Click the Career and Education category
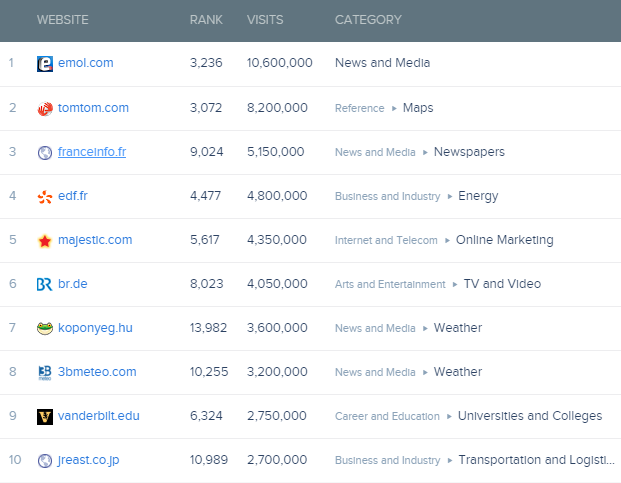This screenshot has width=621, height=483. [387, 416]
